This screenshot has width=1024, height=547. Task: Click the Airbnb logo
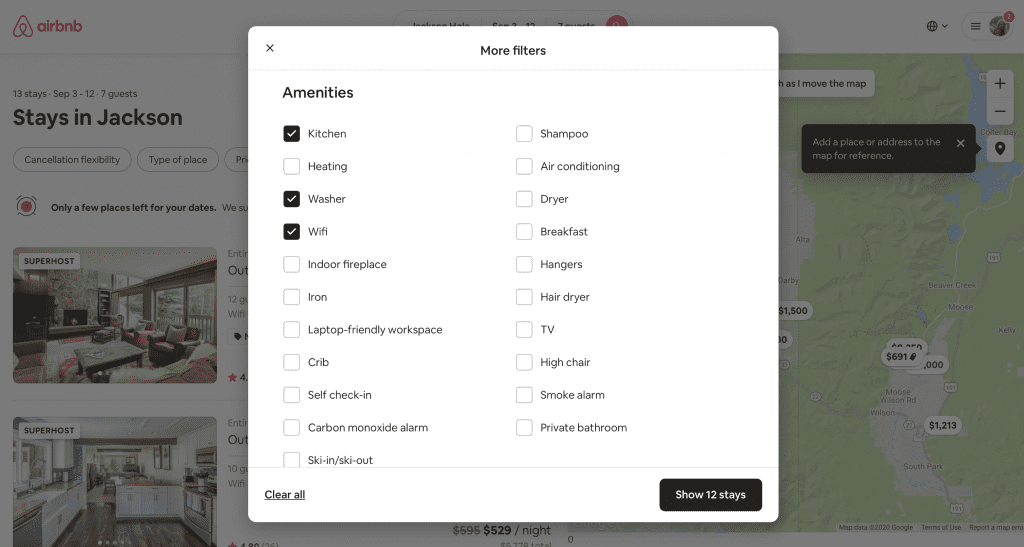coord(48,26)
